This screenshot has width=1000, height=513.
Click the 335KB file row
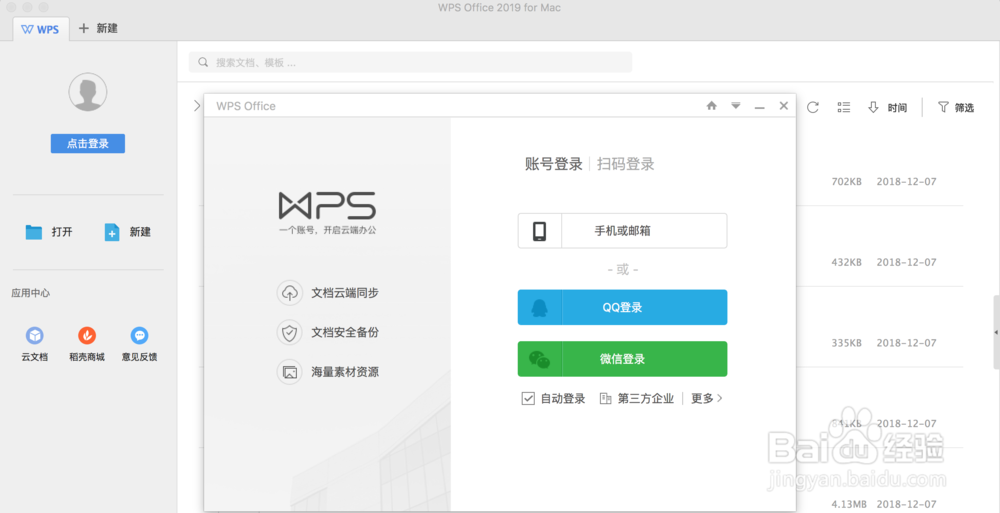point(879,343)
